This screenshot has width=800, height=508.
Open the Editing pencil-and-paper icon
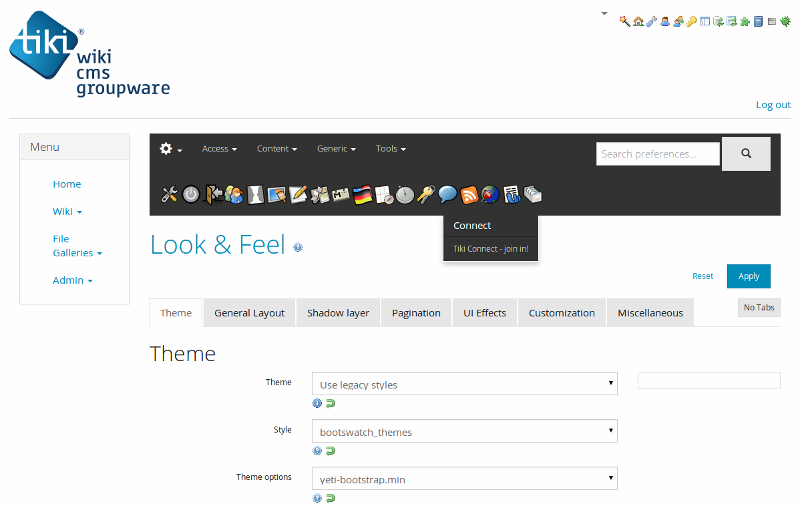298,194
